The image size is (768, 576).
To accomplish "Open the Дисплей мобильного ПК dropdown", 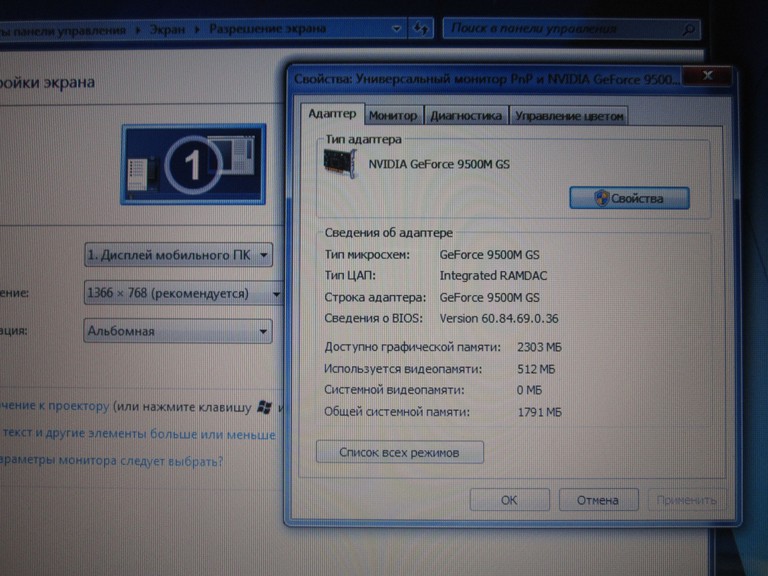I will pos(178,255).
